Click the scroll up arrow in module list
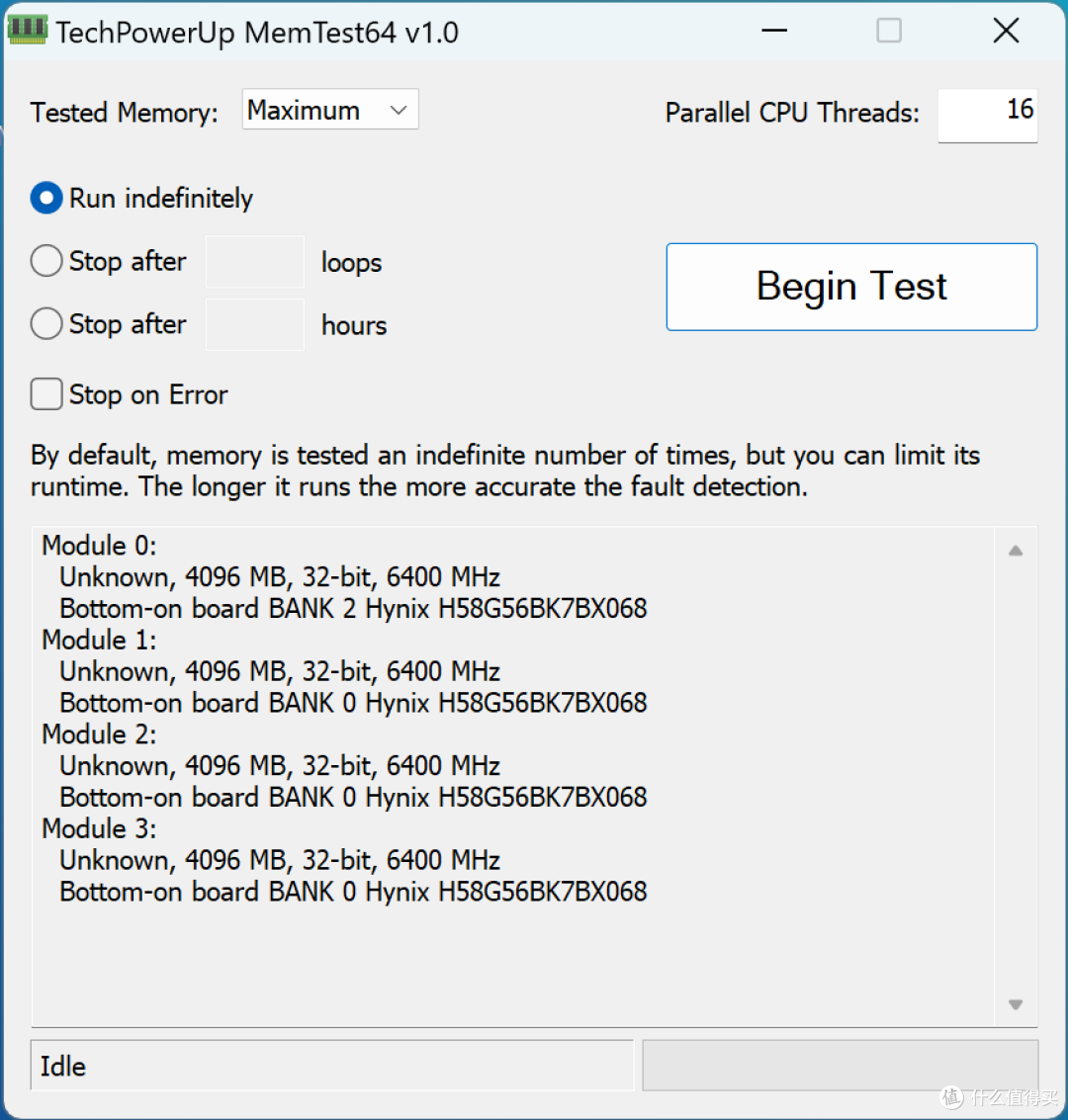This screenshot has height=1120, width=1068. click(1016, 551)
